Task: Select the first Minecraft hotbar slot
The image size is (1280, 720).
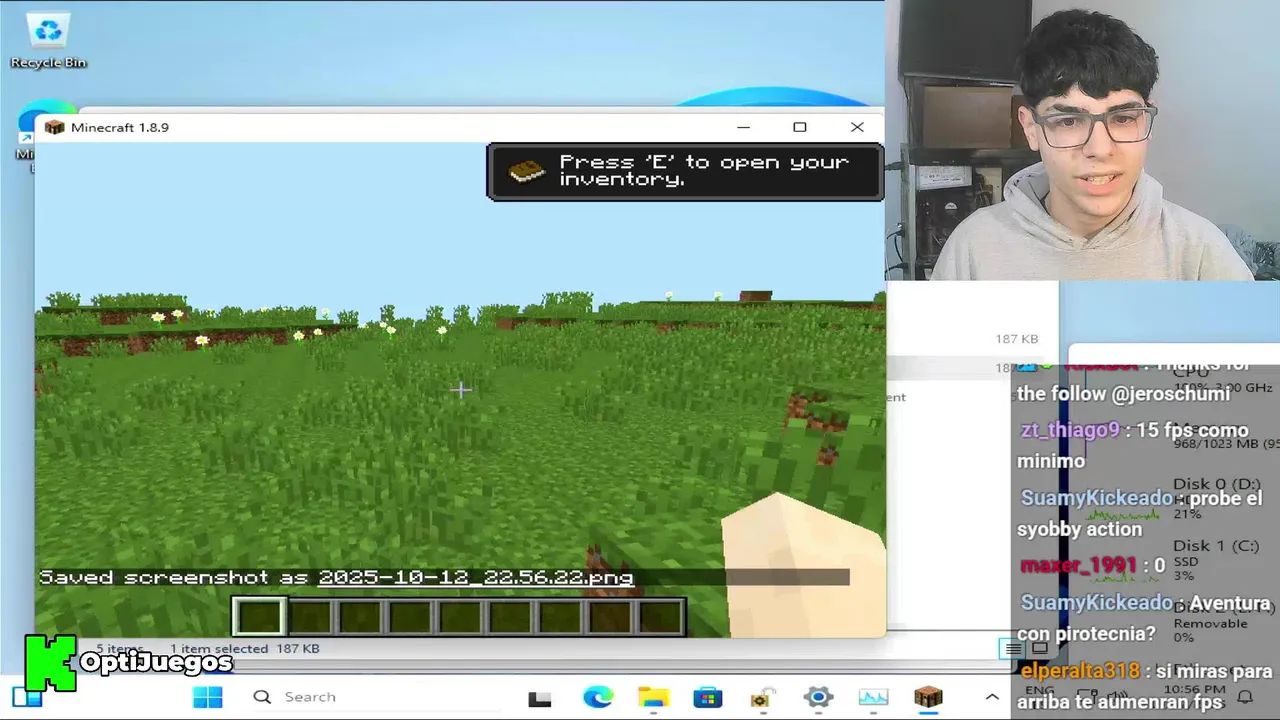Action: pos(260,617)
